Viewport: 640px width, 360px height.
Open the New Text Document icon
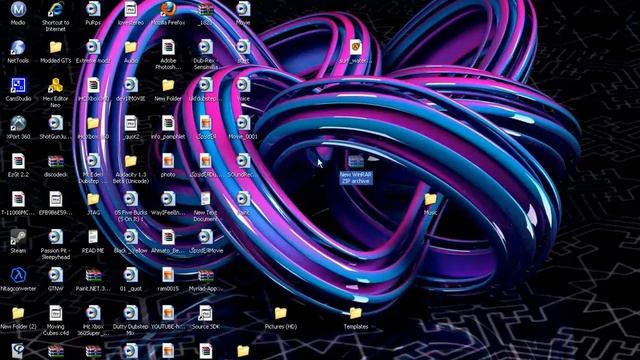click(206, 199)
